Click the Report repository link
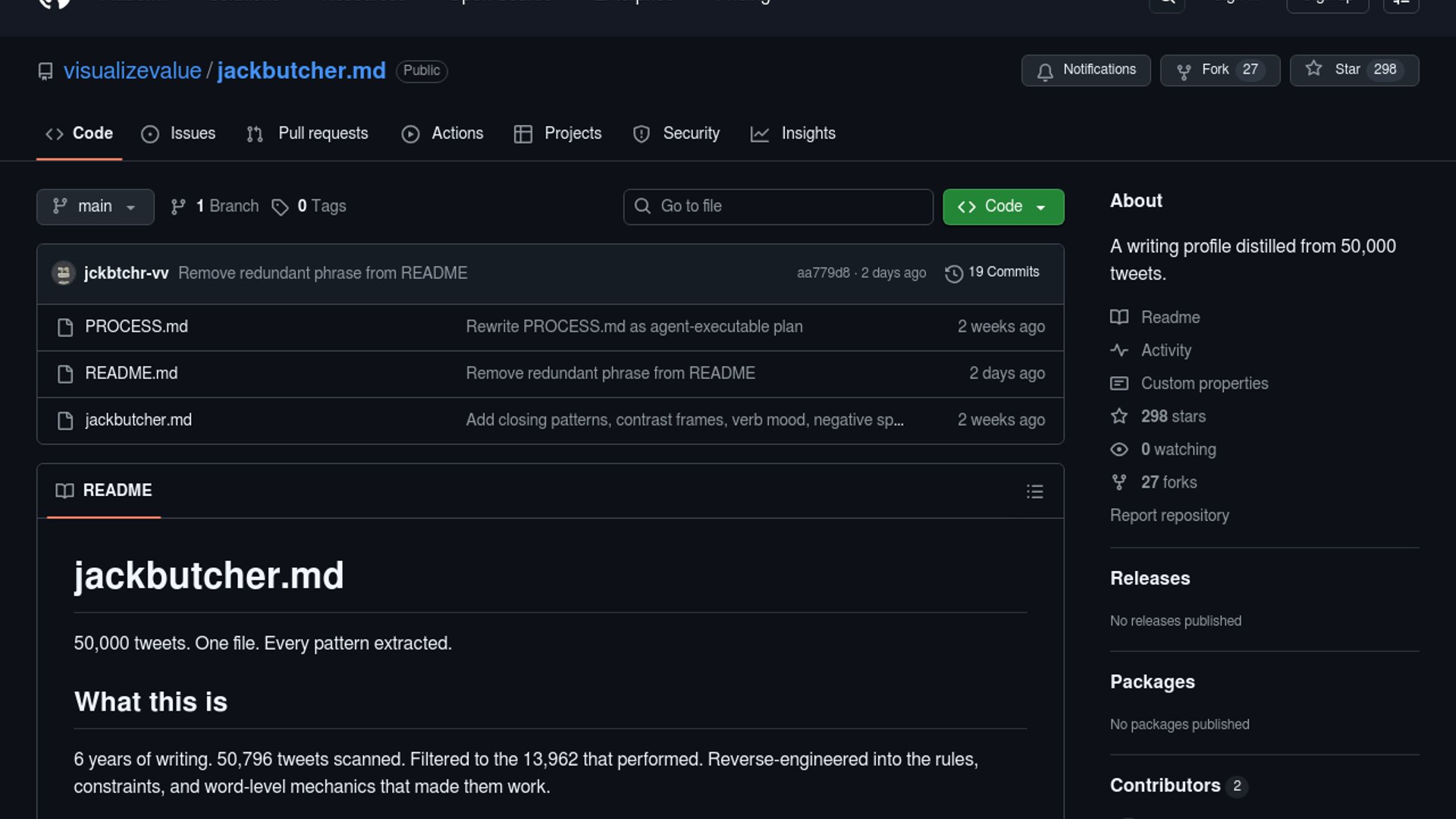This screenshot has height=819, width=1456. click(1169, 516)
